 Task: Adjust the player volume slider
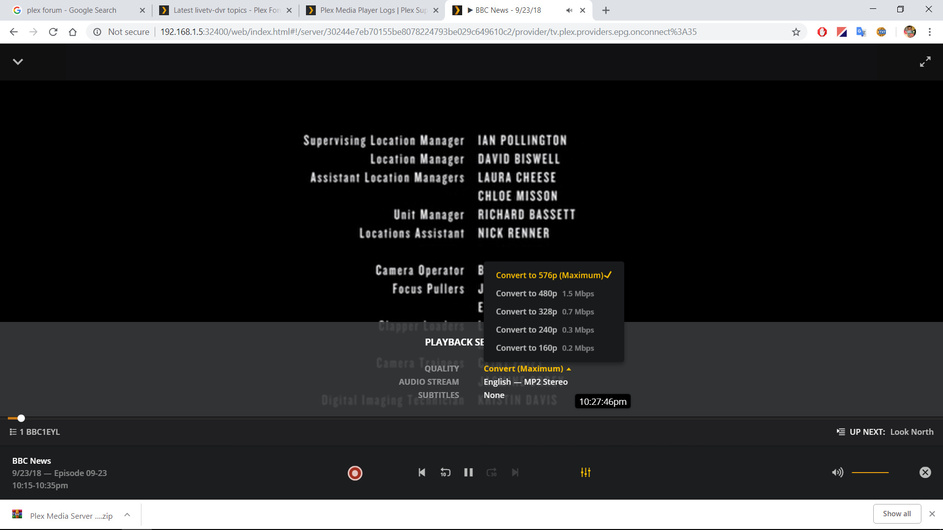(870, 473)
